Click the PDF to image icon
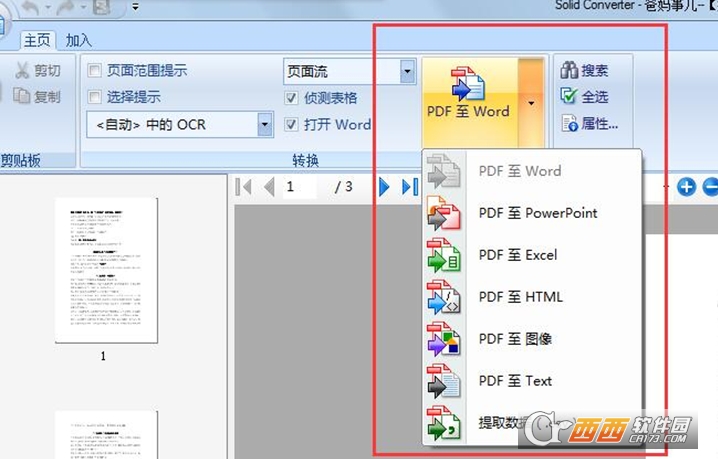Viewport: 718px width, 459px height. coord(443,339)
